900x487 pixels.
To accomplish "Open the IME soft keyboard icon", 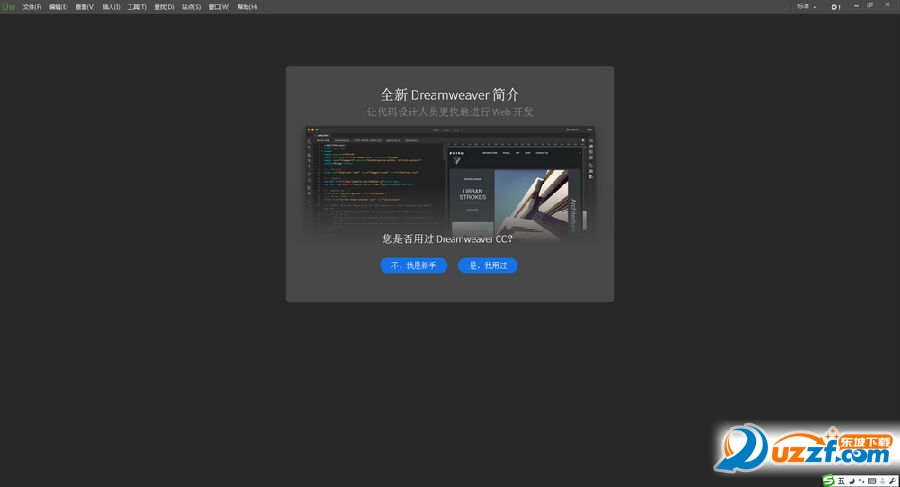I will pyautogui.click(x=872, y=481).
